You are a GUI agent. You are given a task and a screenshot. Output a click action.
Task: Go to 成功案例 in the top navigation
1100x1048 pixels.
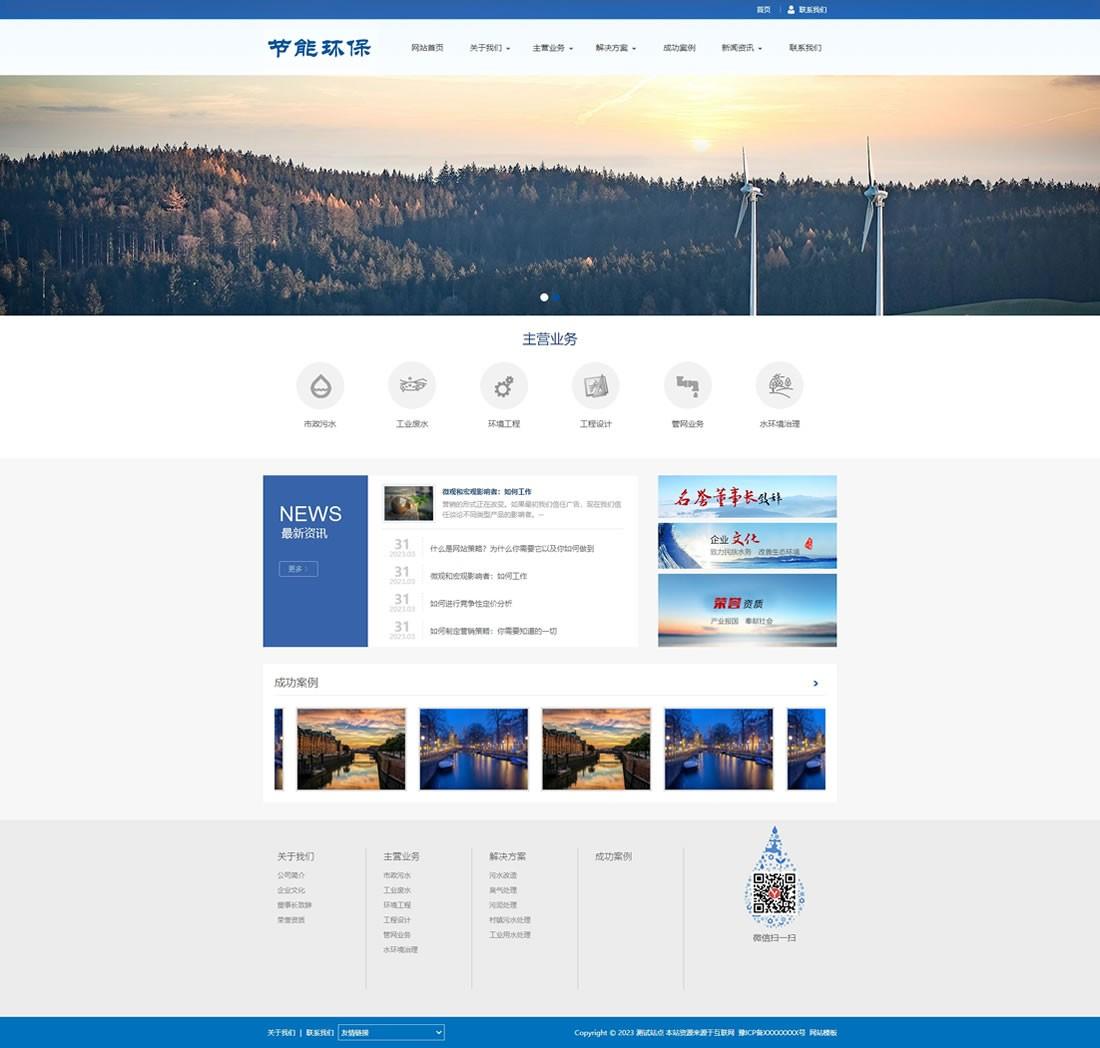click(679, 48)
